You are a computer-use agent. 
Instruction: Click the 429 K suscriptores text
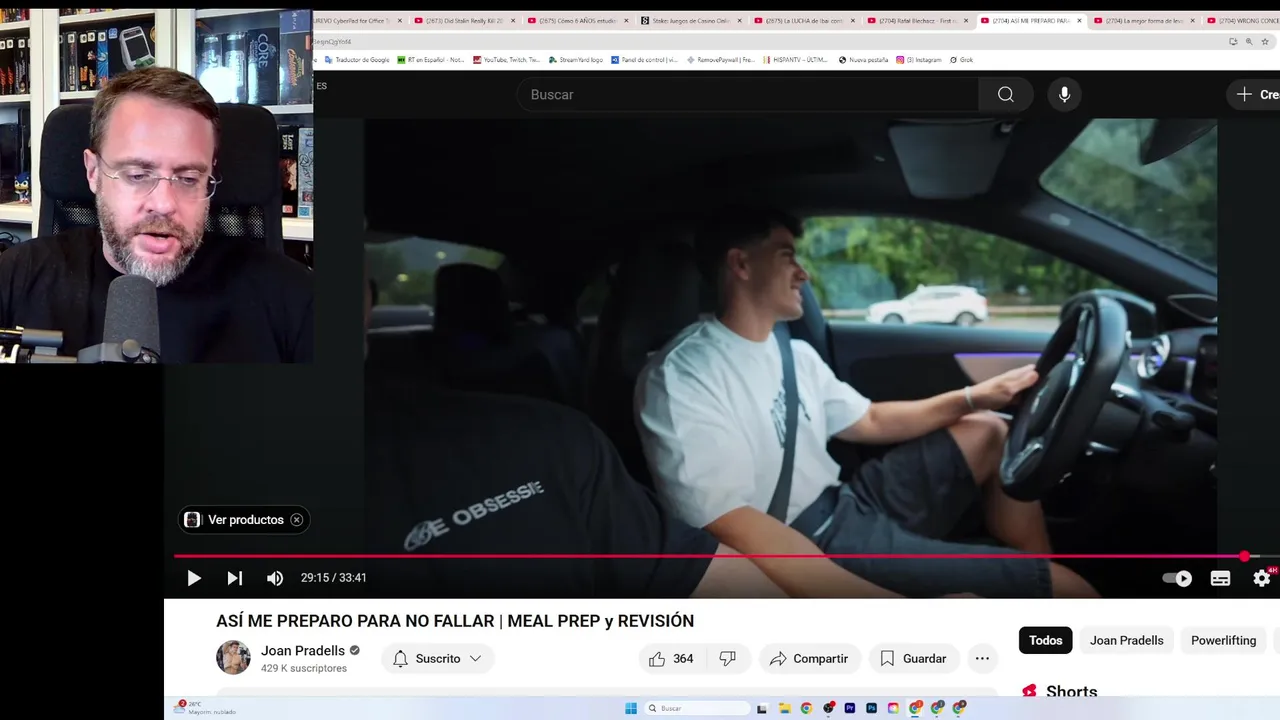[x=304, y=668]
